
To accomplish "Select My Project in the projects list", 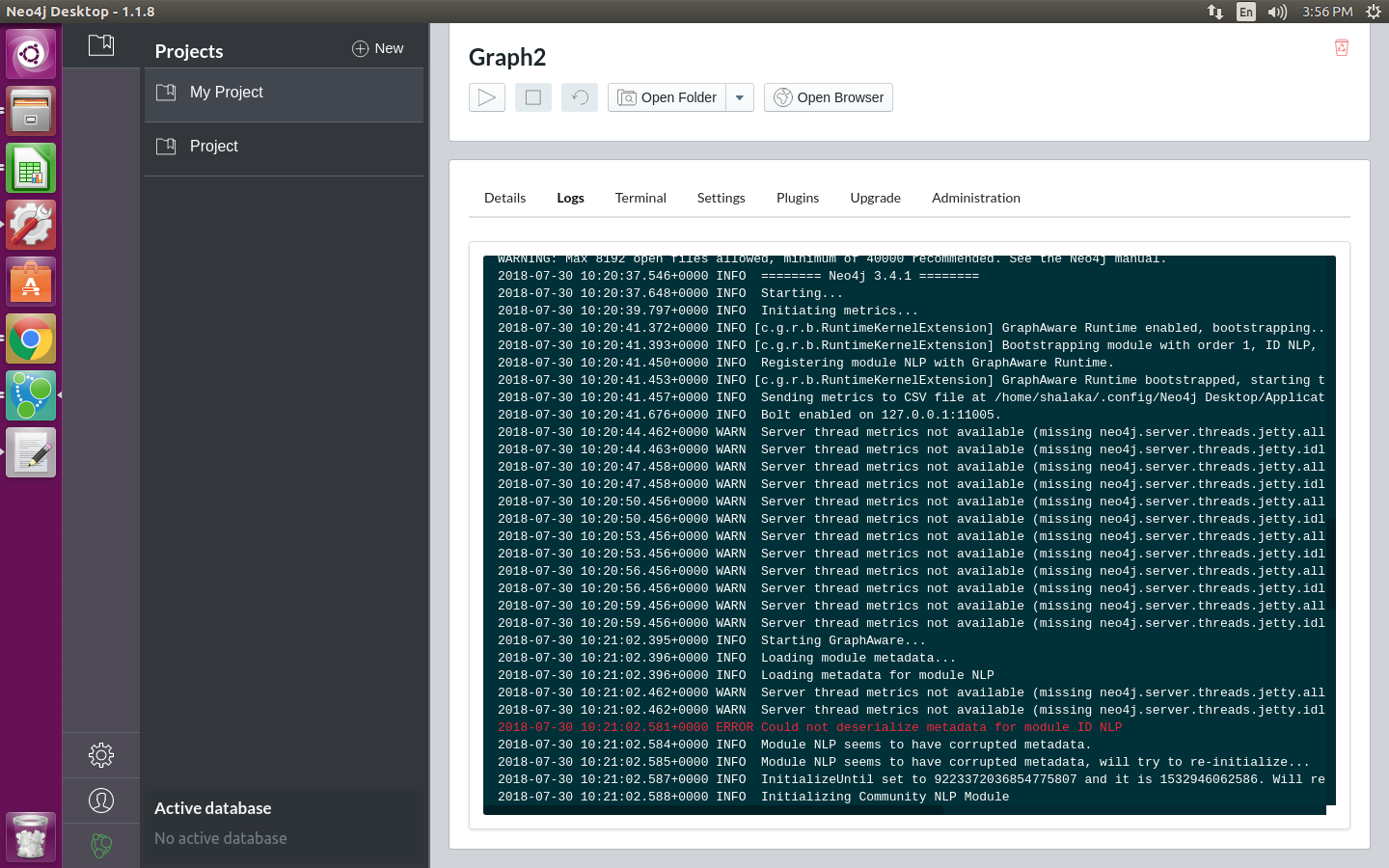I will (284, 93).
